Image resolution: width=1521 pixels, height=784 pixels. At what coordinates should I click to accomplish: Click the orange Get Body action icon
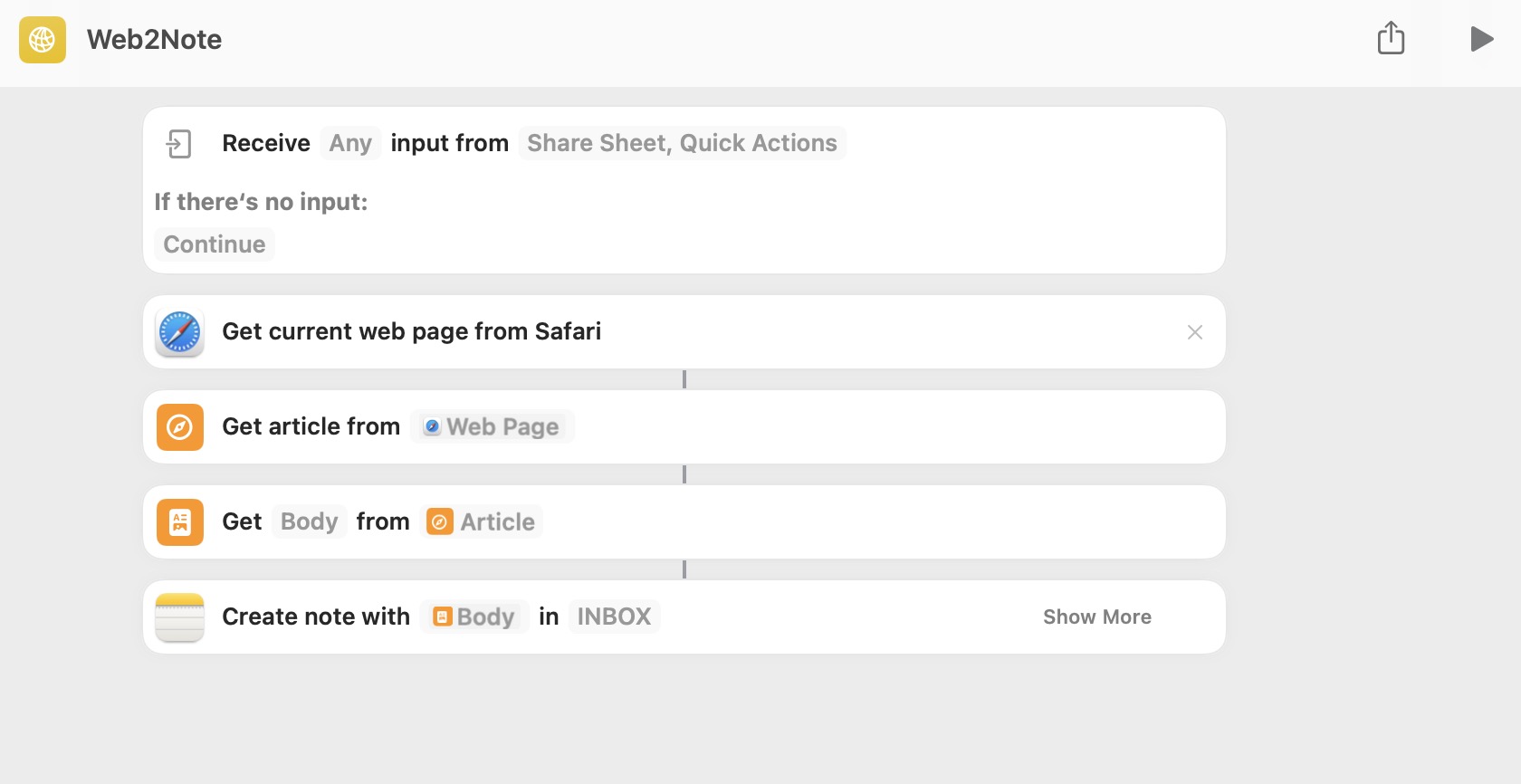pyautogui.click(x=180, y=522)
